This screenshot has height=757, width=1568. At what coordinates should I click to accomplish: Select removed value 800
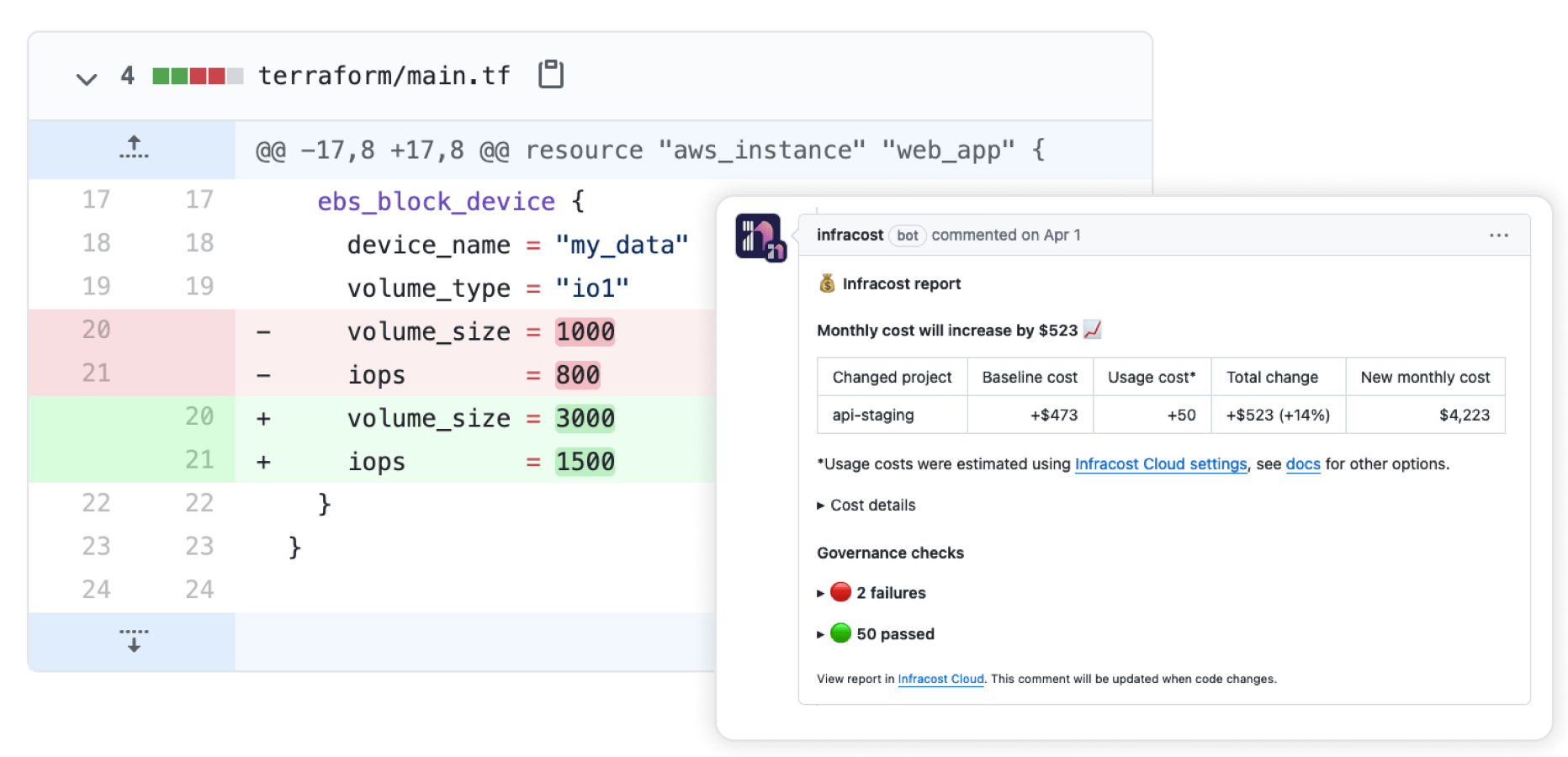coord(578,374)
